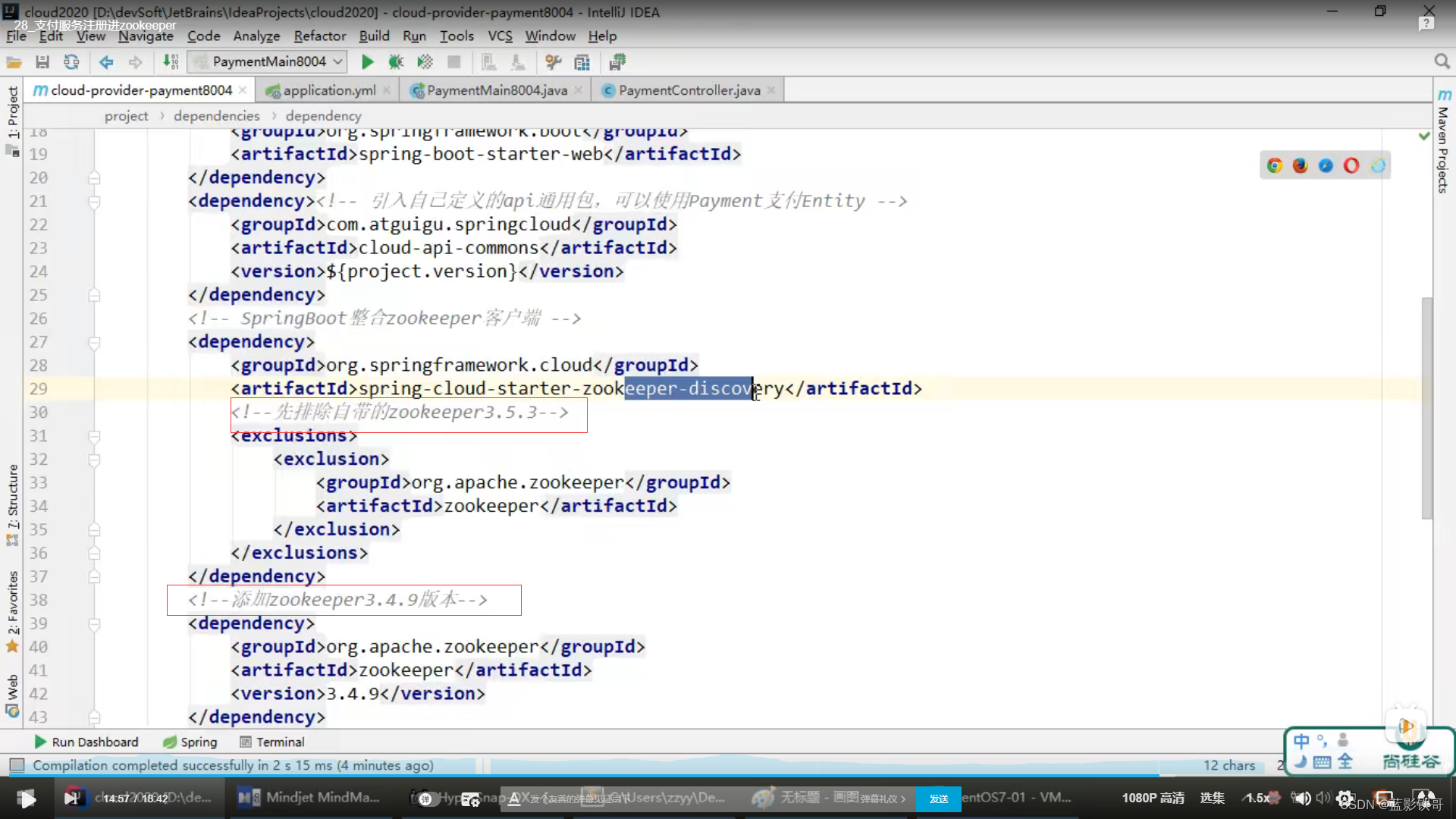Viewport: 1456px width, 819px height.
Task: Collapse the dependency fold at line 27
Action: tap(94, 343)
